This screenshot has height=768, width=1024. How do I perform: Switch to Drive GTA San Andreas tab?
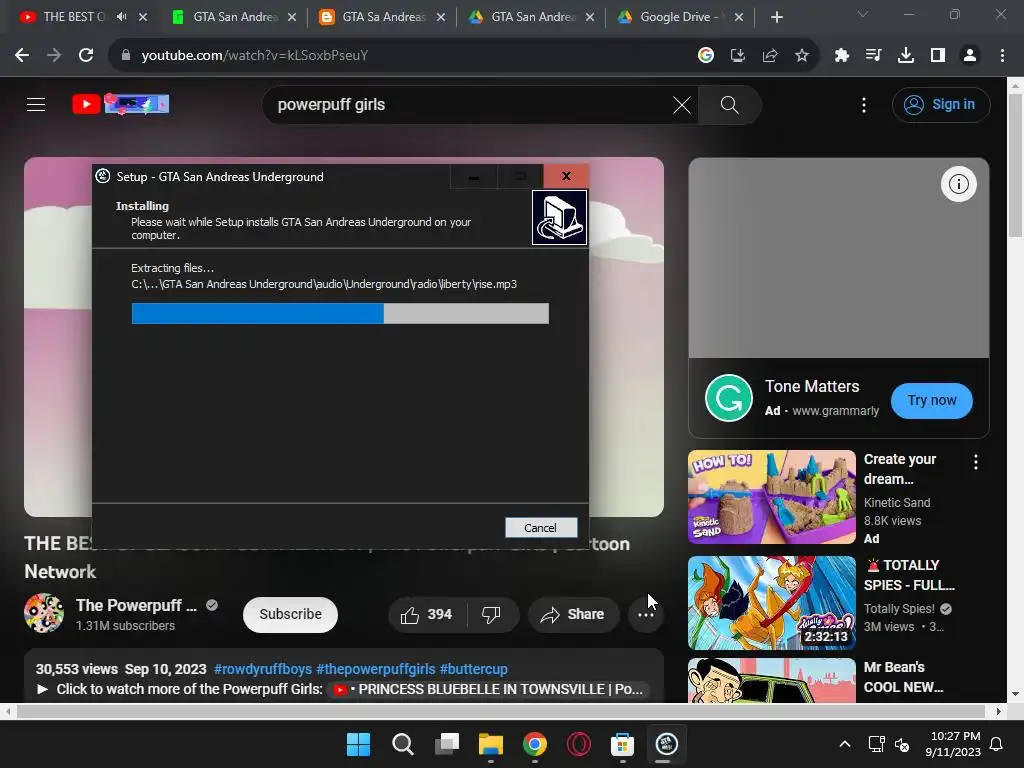point(532,17)
